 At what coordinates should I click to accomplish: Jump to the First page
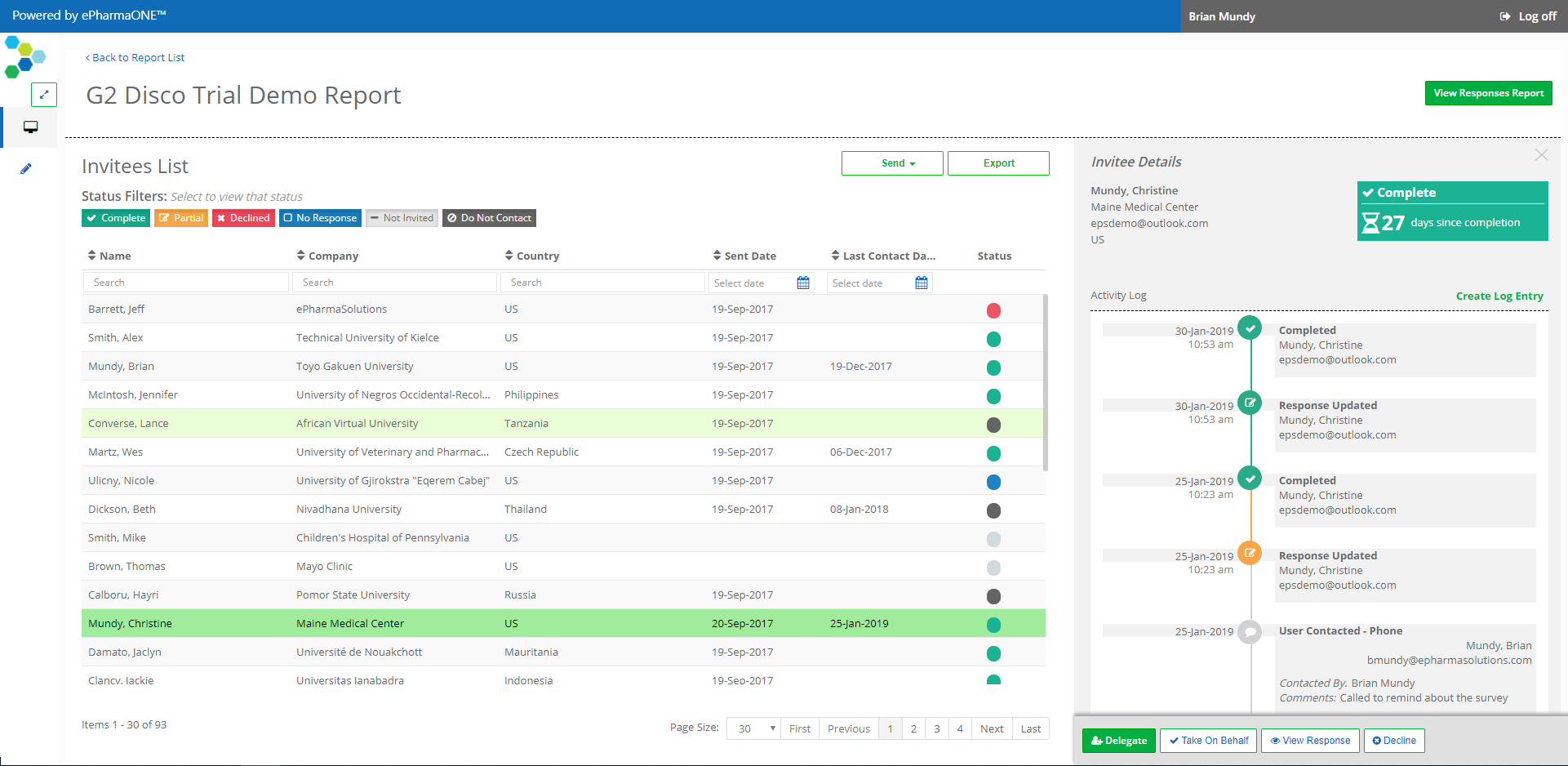click(800, 728)
